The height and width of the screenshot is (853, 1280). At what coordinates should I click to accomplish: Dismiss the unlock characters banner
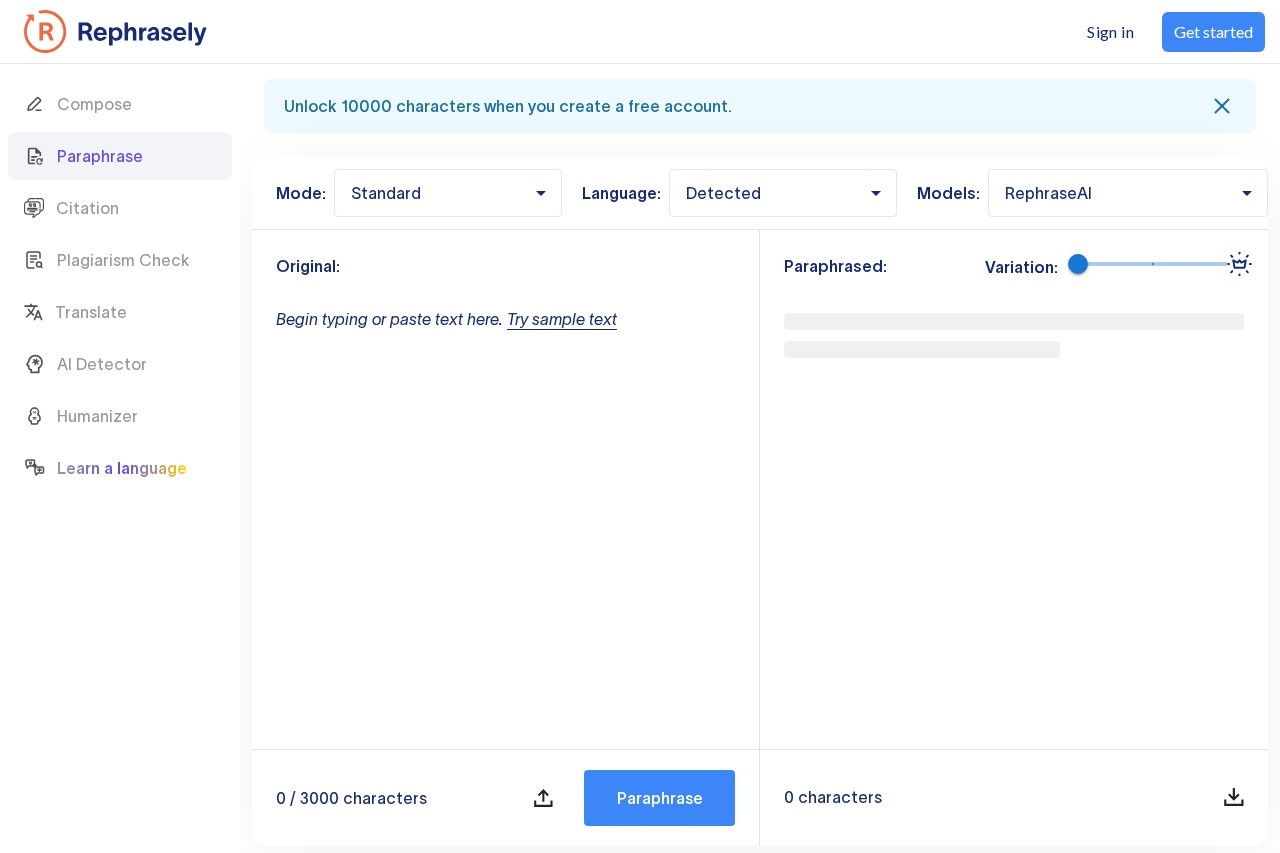point(1222,106)
